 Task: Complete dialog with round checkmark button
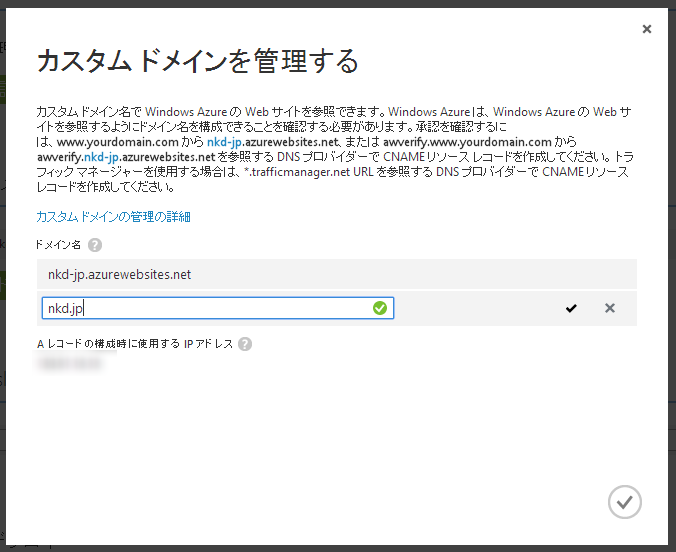[x=625, y=502]
